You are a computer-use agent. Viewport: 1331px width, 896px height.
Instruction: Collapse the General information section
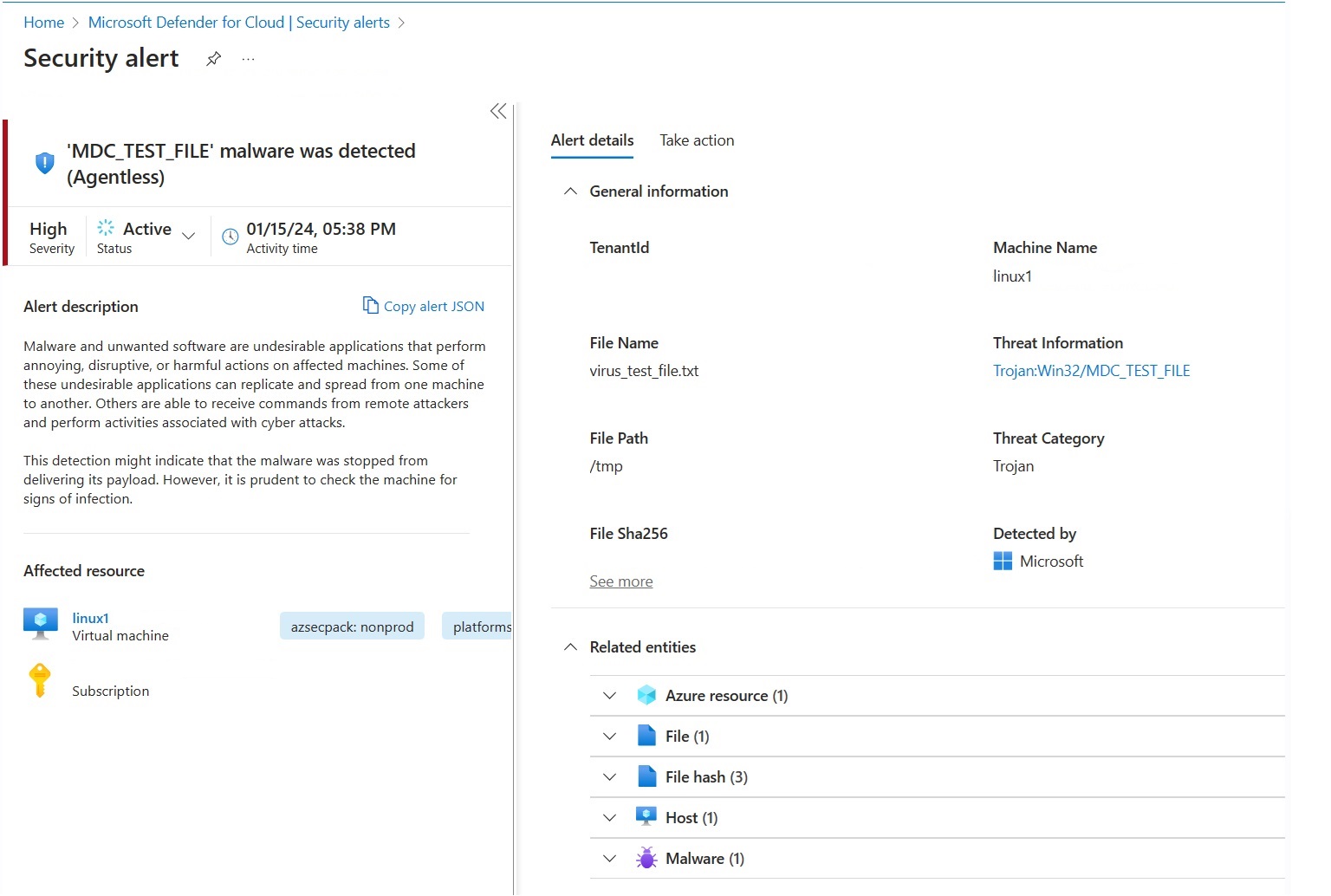tap(570, 192)
